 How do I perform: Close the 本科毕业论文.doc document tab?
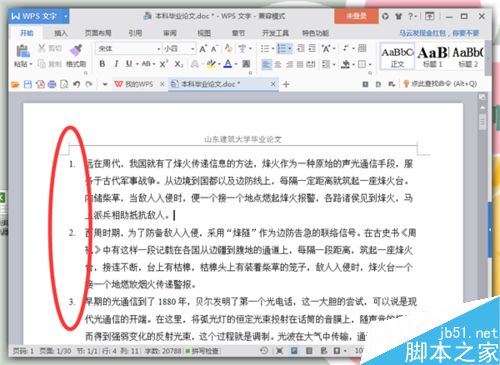point(273,84)
